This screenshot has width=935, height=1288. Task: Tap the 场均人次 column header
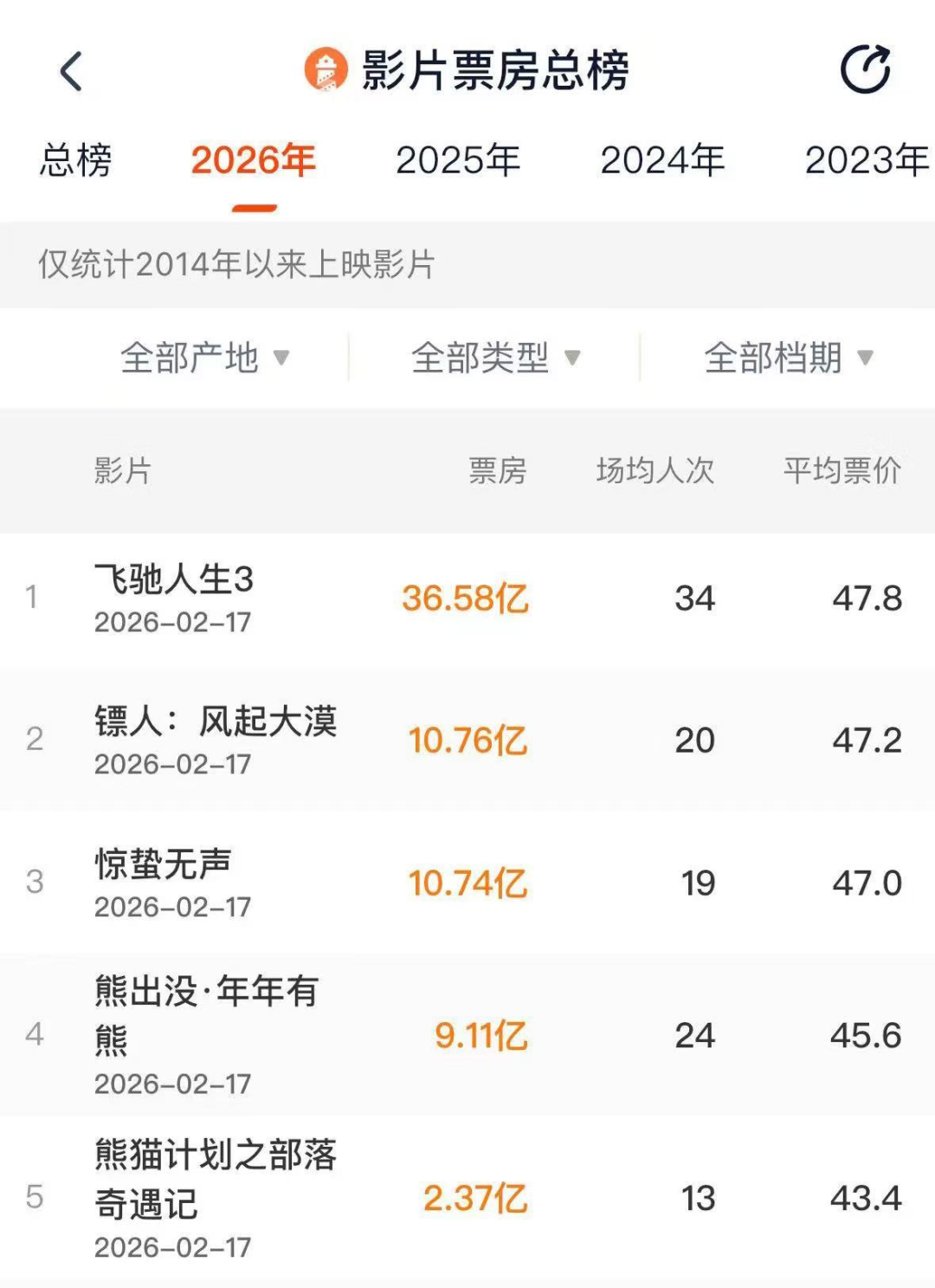point(654,470)
